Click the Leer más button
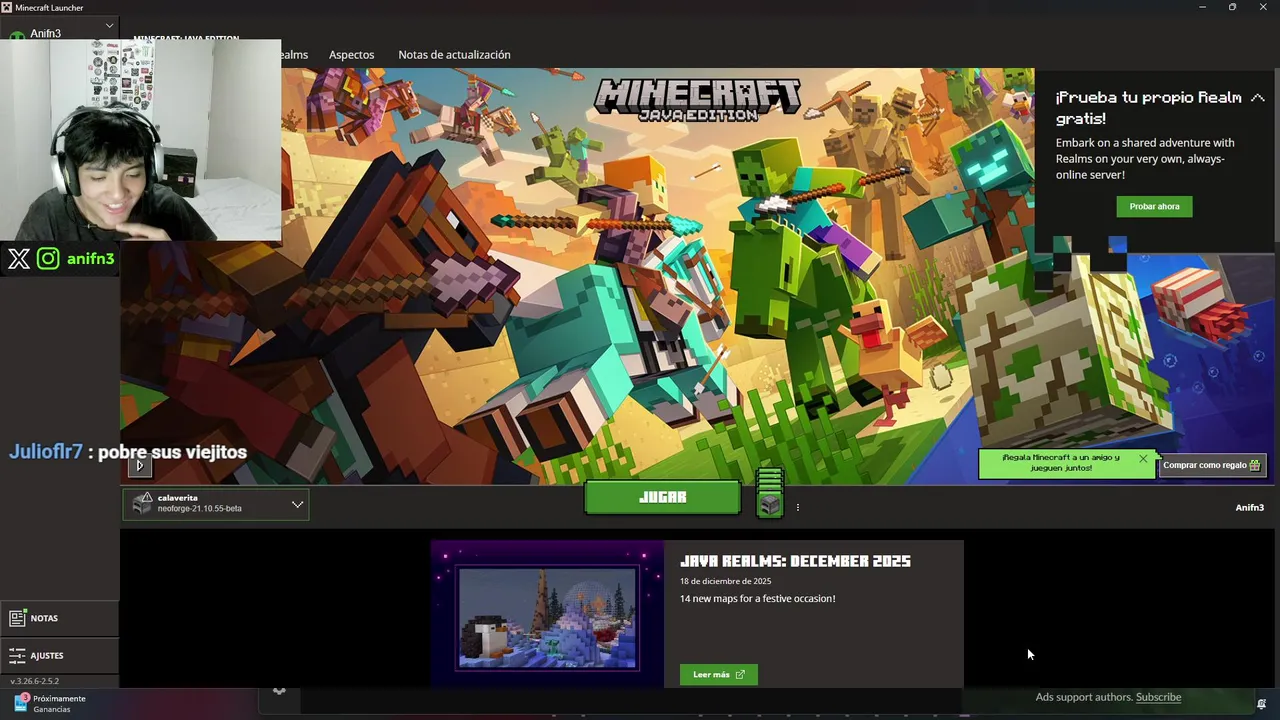 (x=718, y=675)
